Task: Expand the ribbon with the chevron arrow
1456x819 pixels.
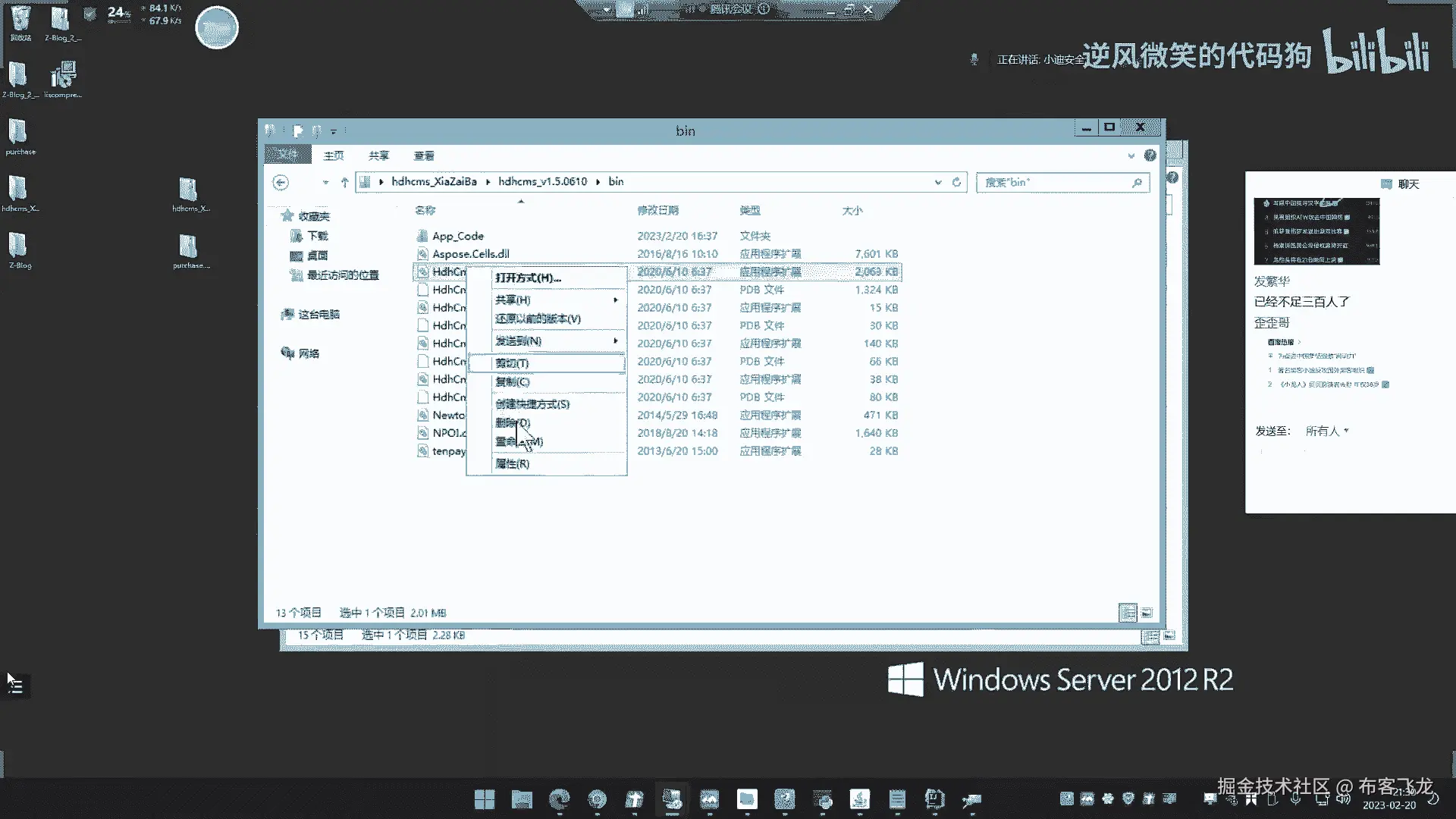Action: pyautogui.click(x=1131, y=155)
